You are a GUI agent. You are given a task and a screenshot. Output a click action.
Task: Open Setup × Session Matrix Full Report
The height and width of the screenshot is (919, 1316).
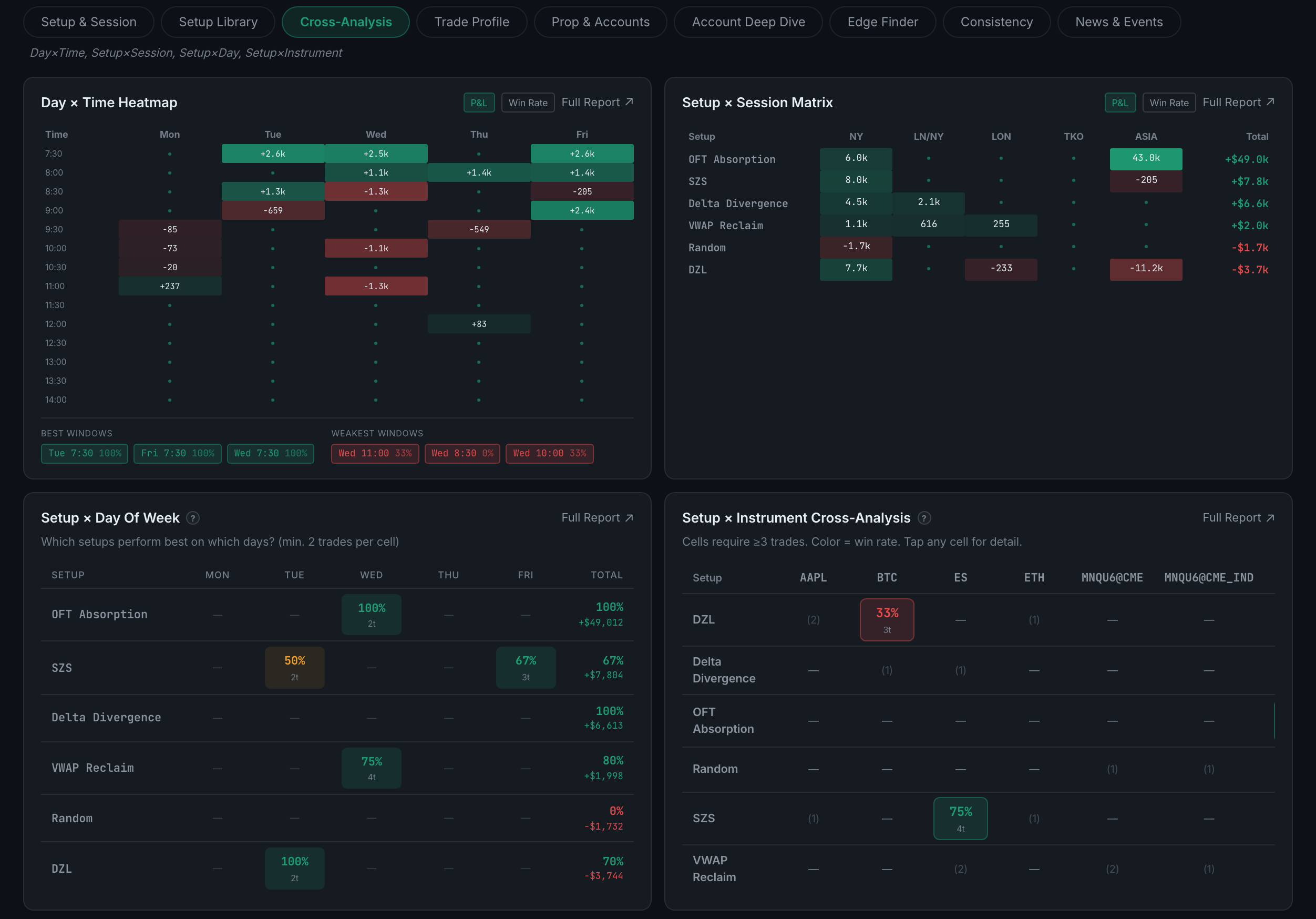[1238, 102]
